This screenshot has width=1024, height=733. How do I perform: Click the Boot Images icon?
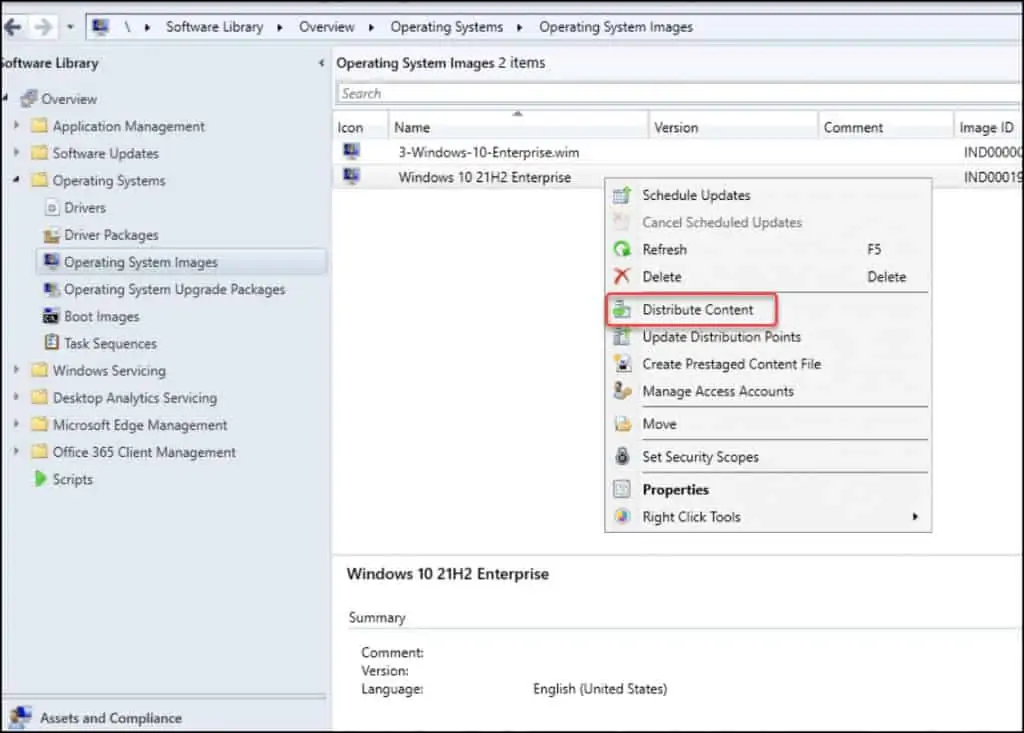point(51,316)
